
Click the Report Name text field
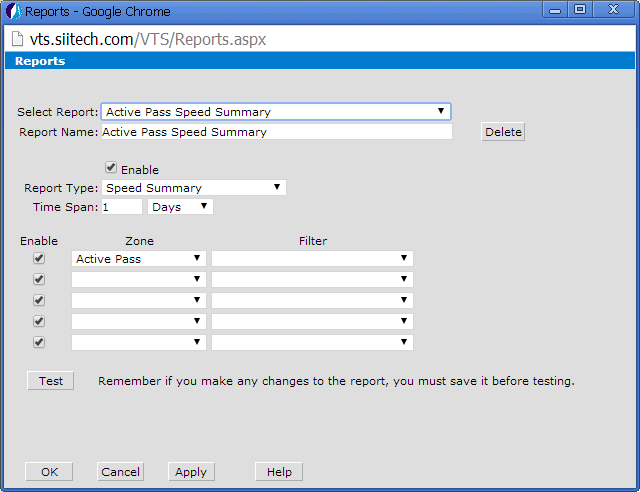pos(276,132)
